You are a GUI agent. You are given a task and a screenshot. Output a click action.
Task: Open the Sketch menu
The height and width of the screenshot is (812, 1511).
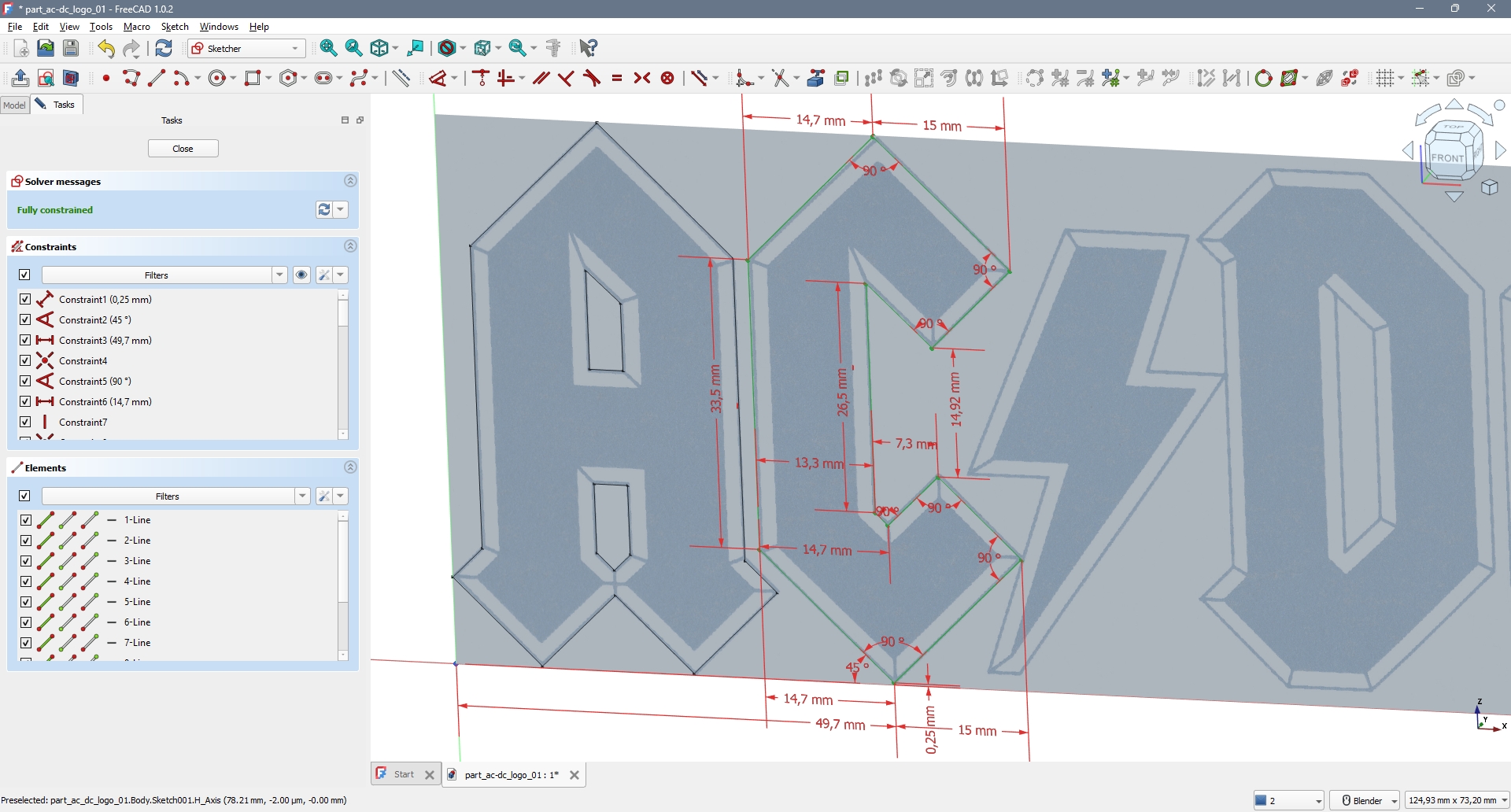click(x=175, y=26)
